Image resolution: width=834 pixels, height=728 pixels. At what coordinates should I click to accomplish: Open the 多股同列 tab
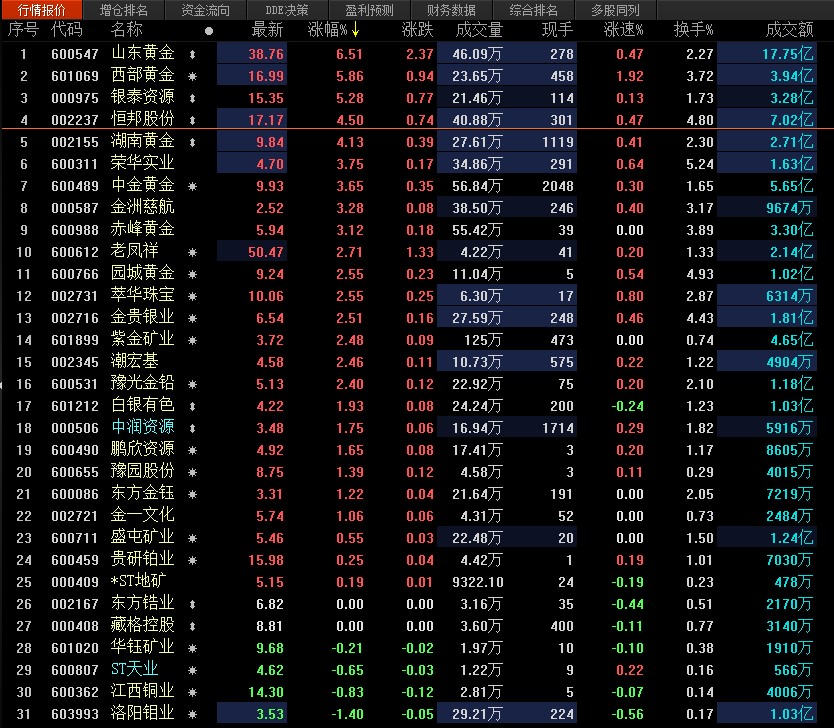pyautogui.click(x=615, y=10)
